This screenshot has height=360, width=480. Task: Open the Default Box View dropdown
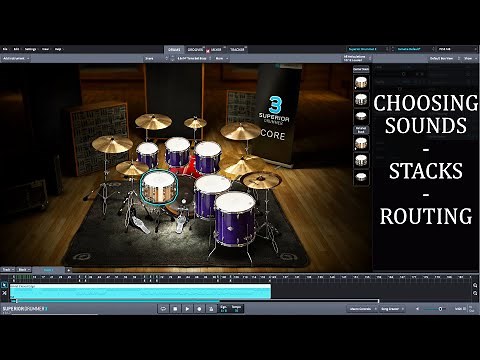pyautogui.click(x=443, y=58)
